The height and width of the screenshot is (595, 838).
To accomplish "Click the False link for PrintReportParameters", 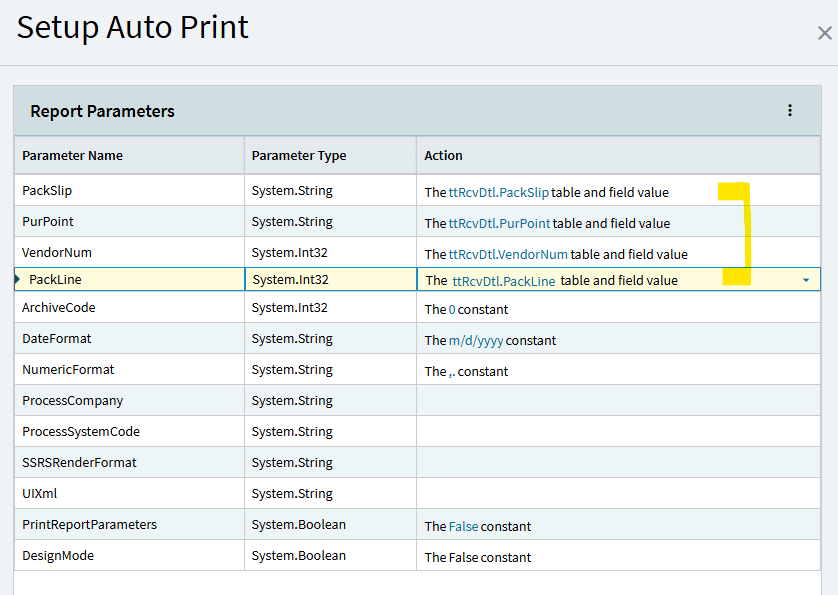I will [463, 526].
